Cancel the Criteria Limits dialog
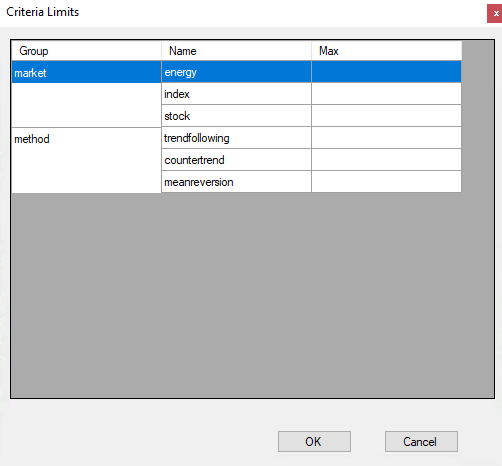The image size is (502, 466). (421, 442)
